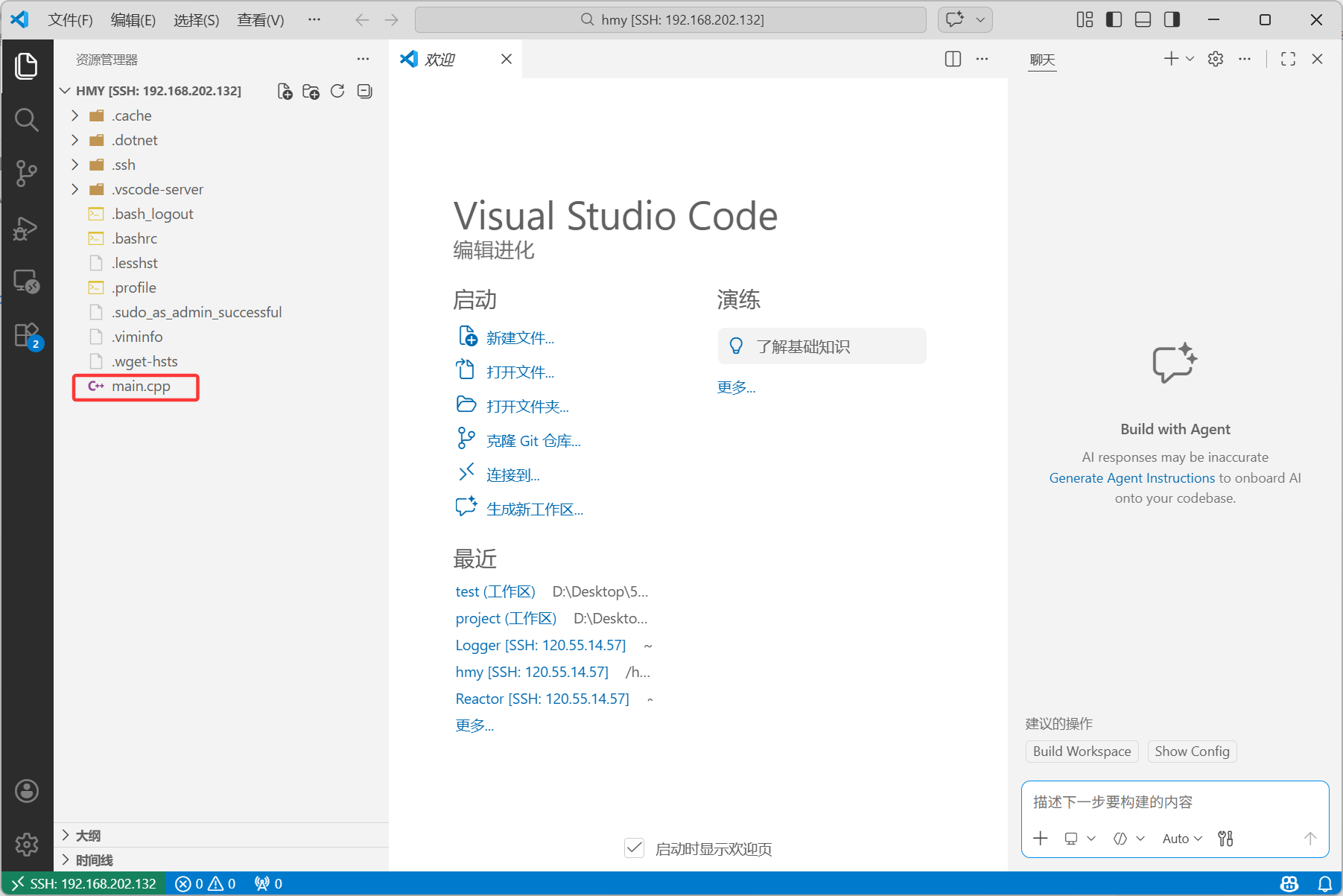The width and height of the screenshot is (1343, 896).
Task: Open editor more actions ellipsis
Action: (x=982, y=59)
